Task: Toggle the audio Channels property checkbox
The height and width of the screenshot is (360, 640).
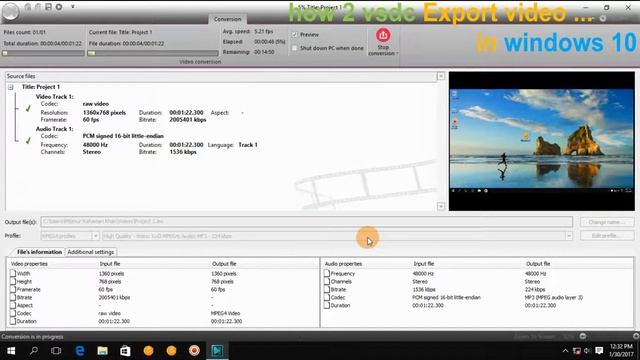Action: [327, 282]
